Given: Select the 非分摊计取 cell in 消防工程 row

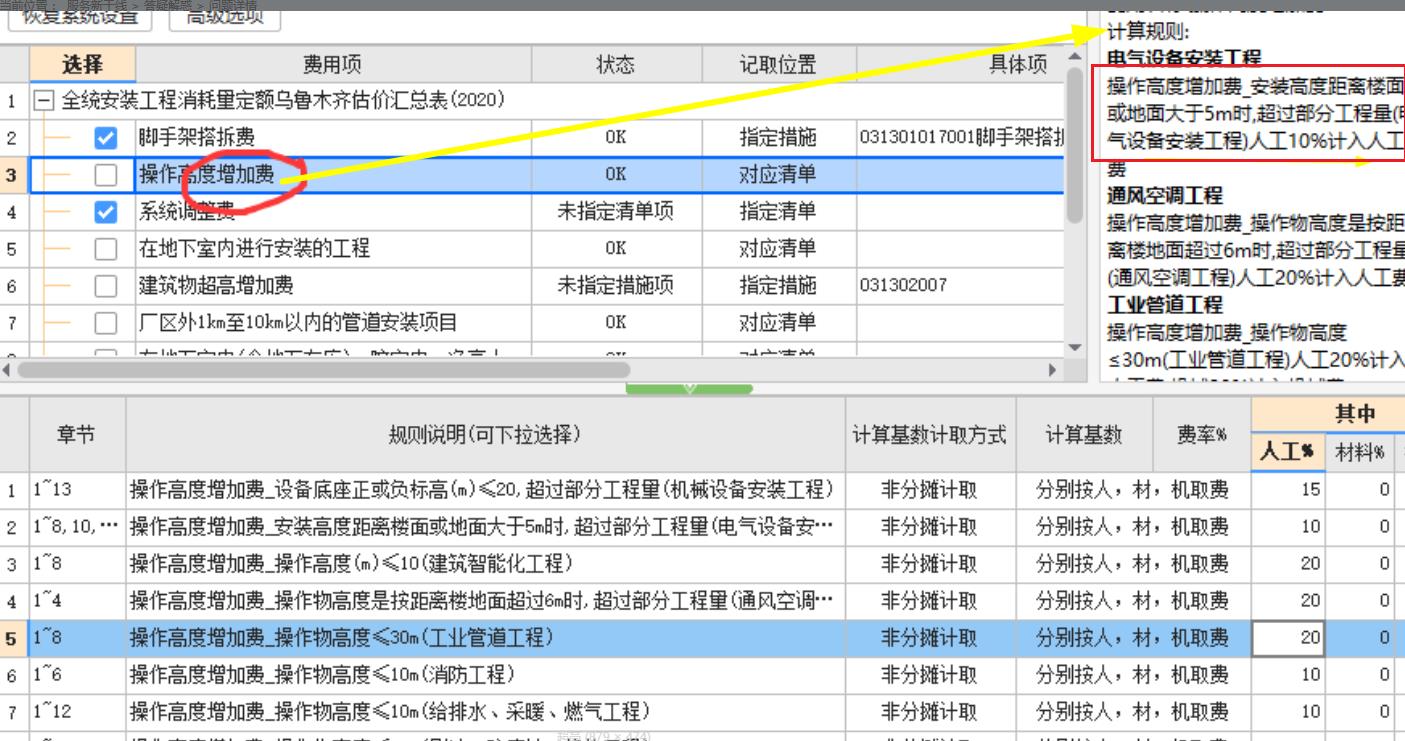Looking at the screenshot, I should pos(930,675).
